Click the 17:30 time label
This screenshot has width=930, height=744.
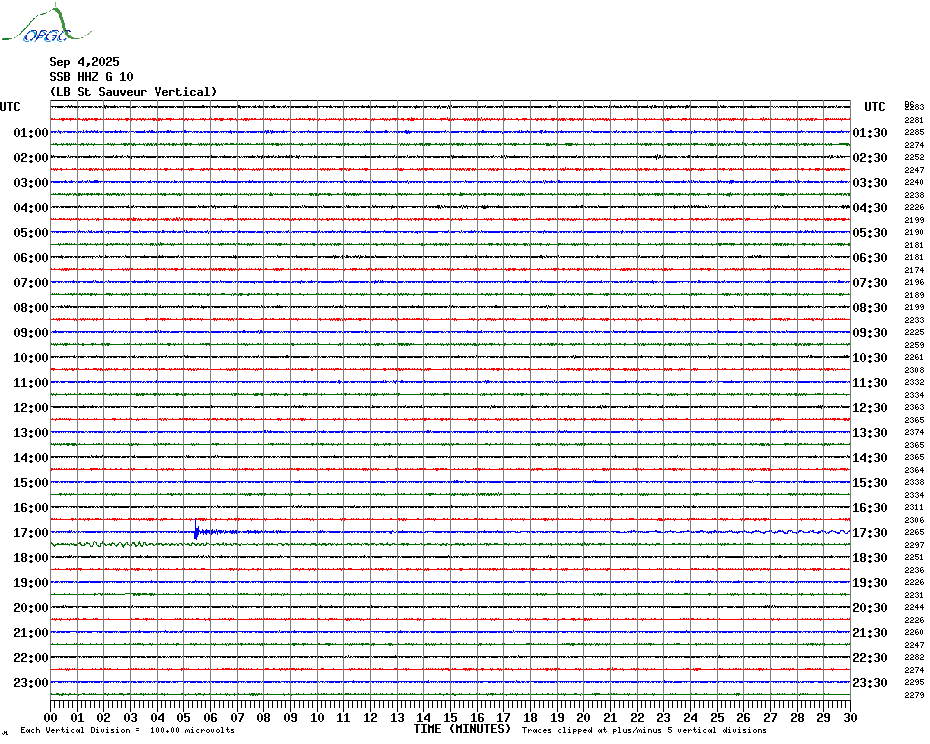coord(870,533)
